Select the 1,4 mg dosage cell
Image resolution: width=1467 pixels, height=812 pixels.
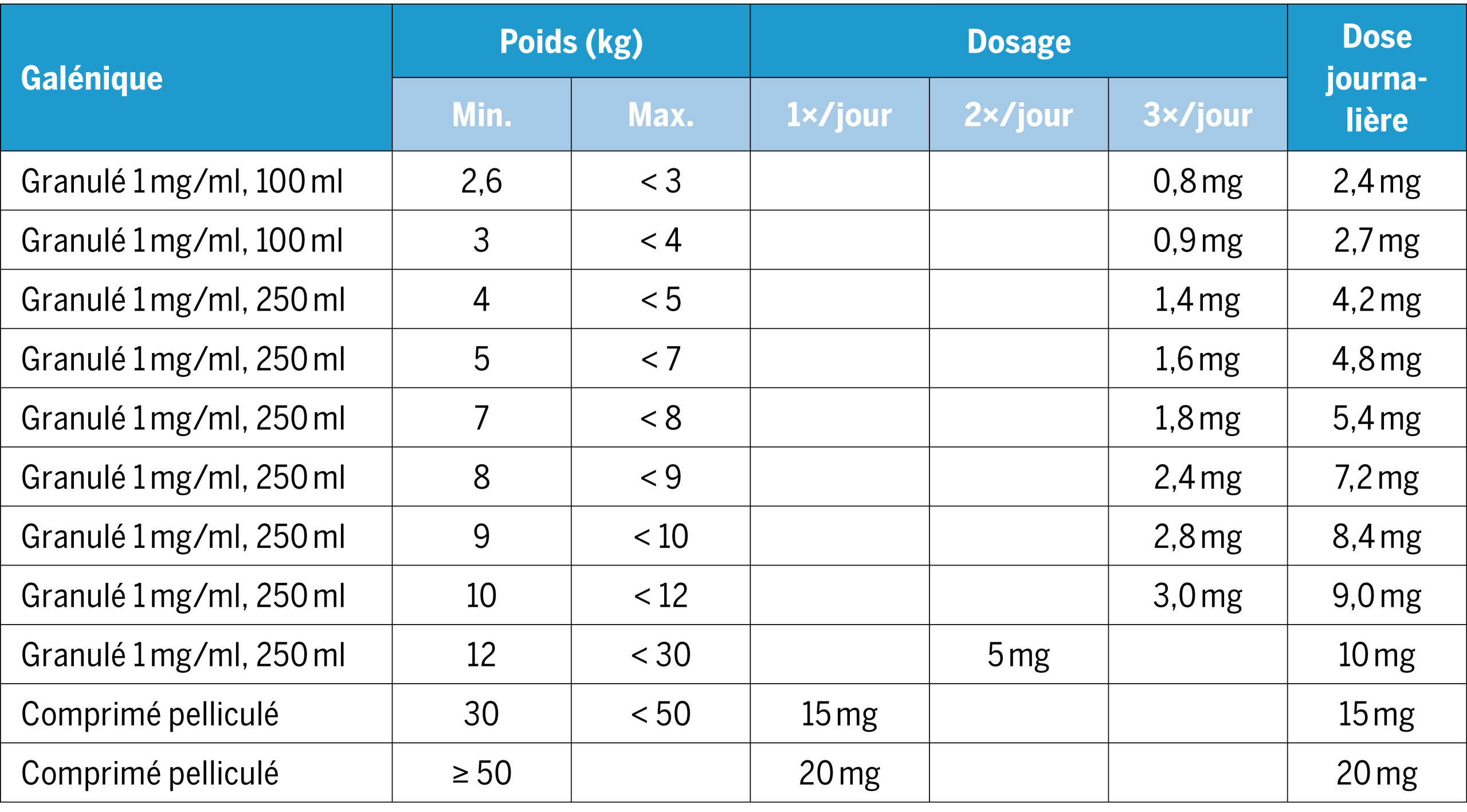(x=1197, y=299)
